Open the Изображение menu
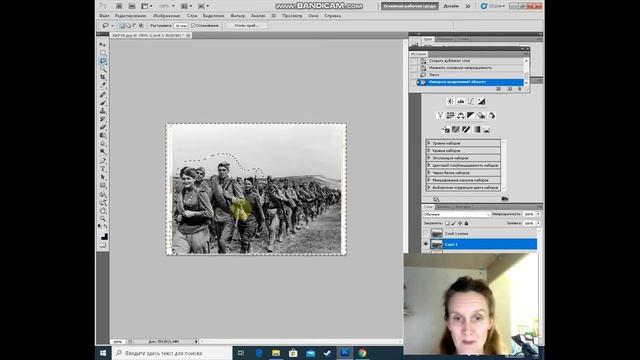The image size is (640, 360). 167,16
